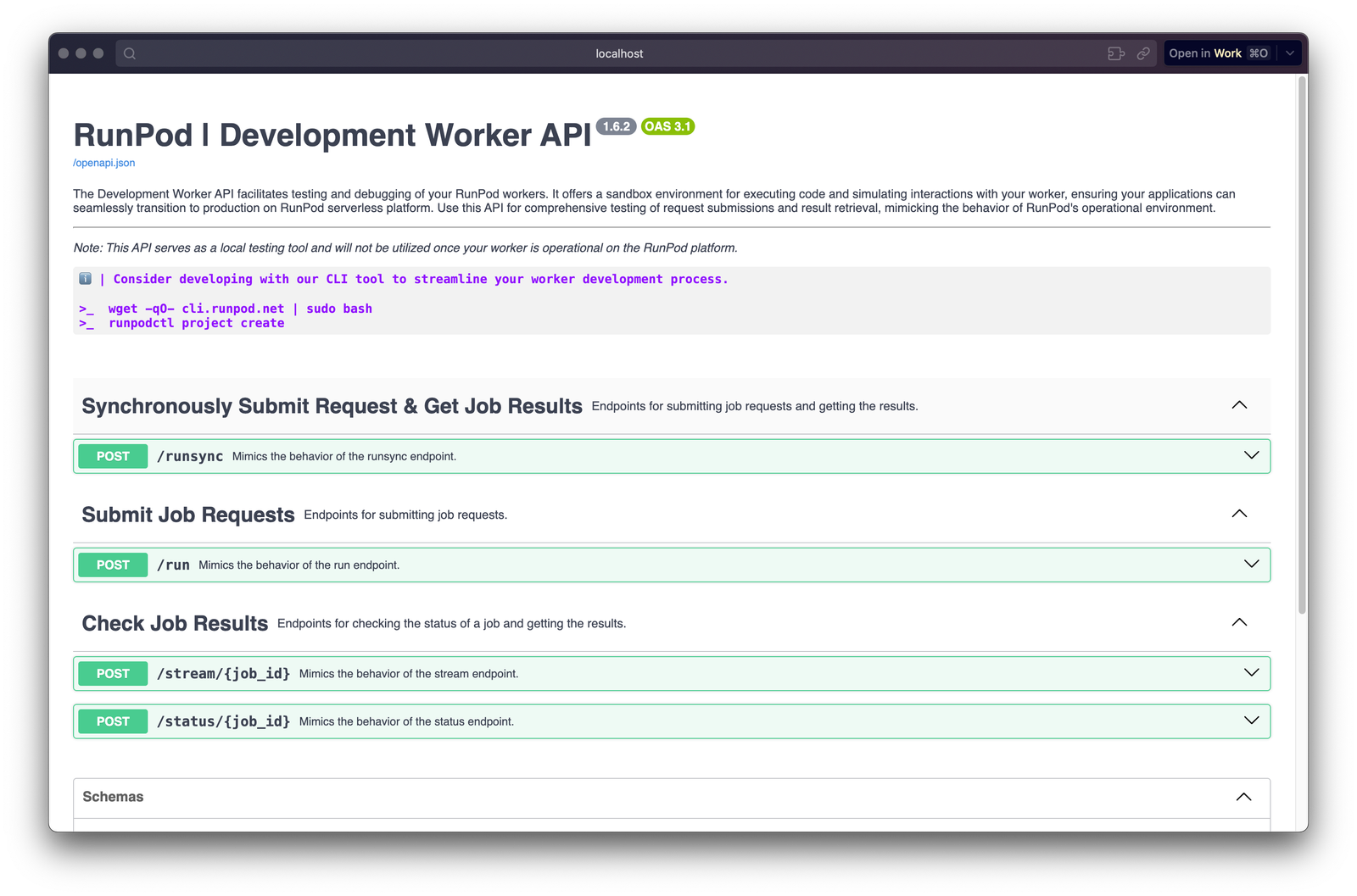Click the search icon in the address bar
The width and height of the screenshot is (1357, 896).
pos(129,53)
